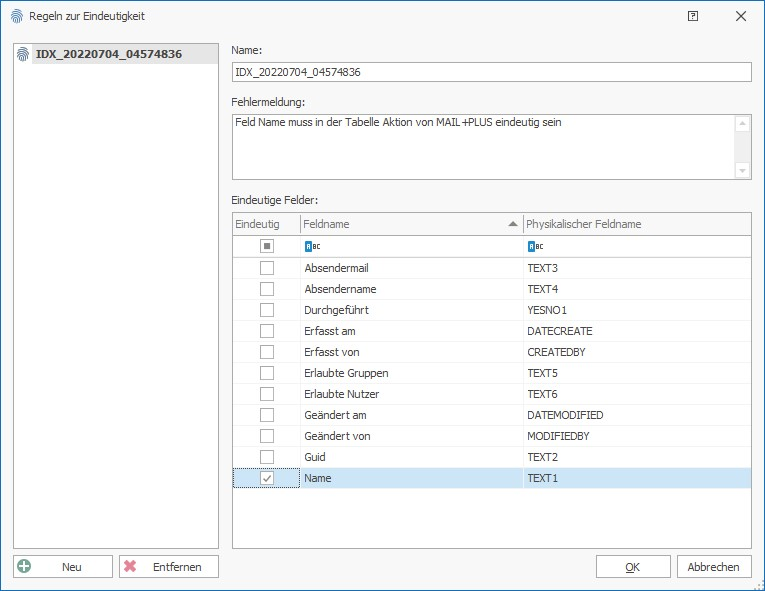The height and width of the screenshot is (591, 765).
Task: Click the fingerprint icon beside IDX_20220704_04574836 in list
Action: [x=23, y=54]
